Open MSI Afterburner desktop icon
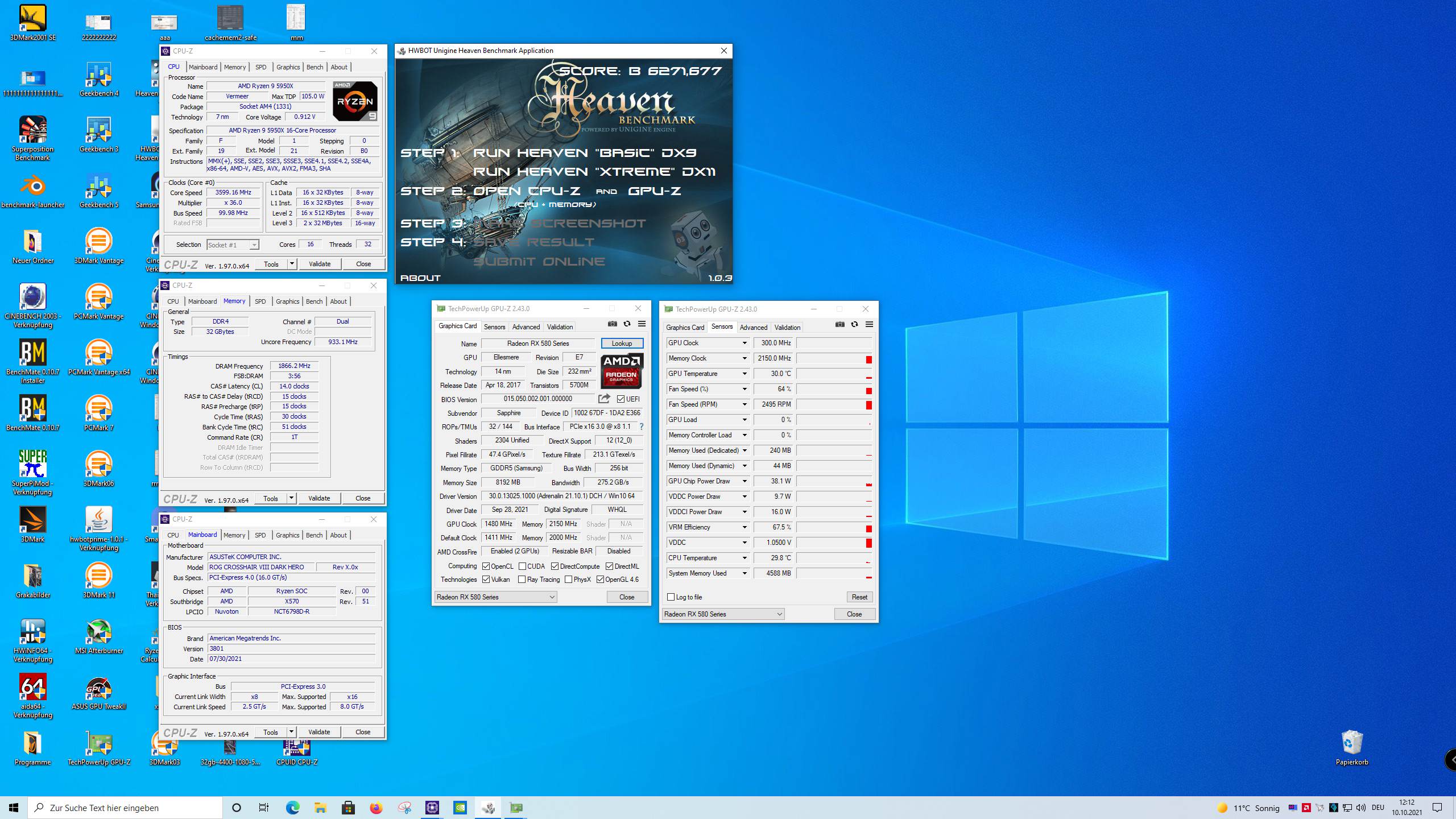Image resolution: width=1456 pixels, height=819 pixels. click(99, 636)
